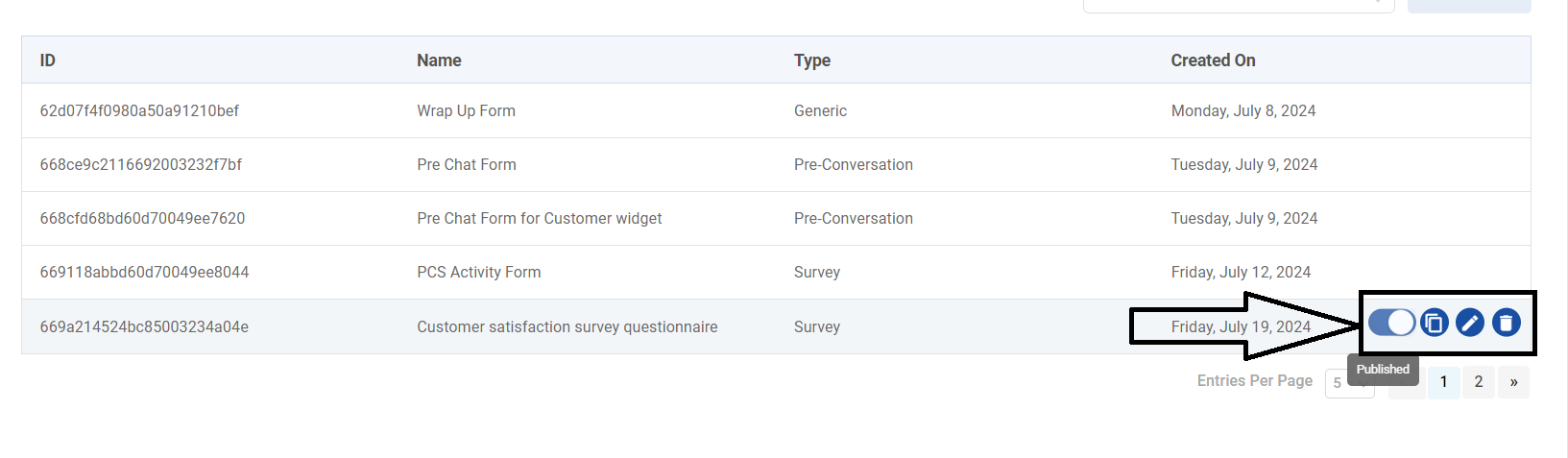The image size is (1568, 458).
Task: Delete the form using the trash icon
Action: (1506, 323)
